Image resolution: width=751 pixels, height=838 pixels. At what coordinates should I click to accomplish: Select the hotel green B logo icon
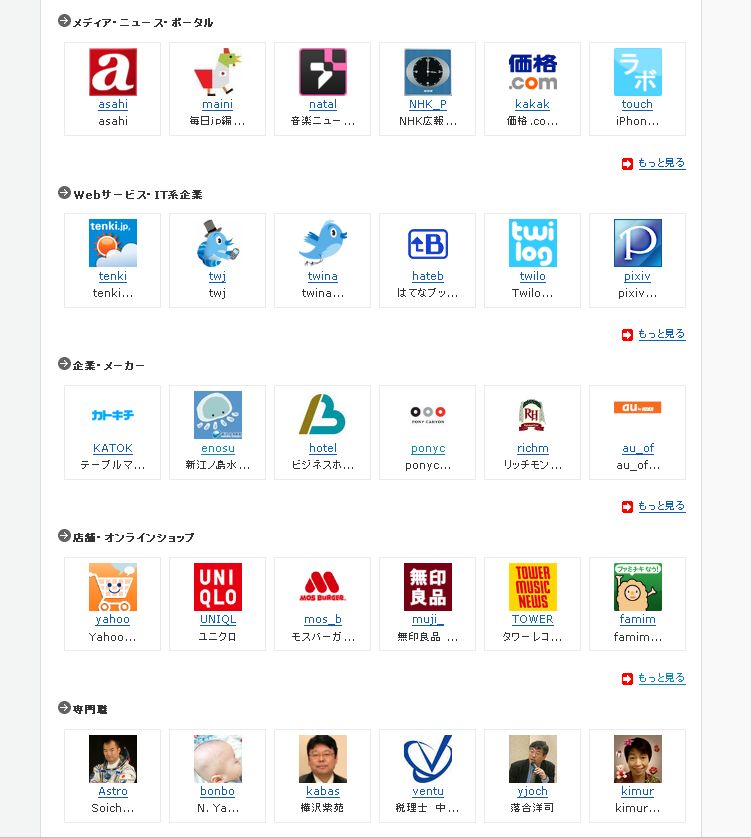pyautogui.click(x=323, y=415)
